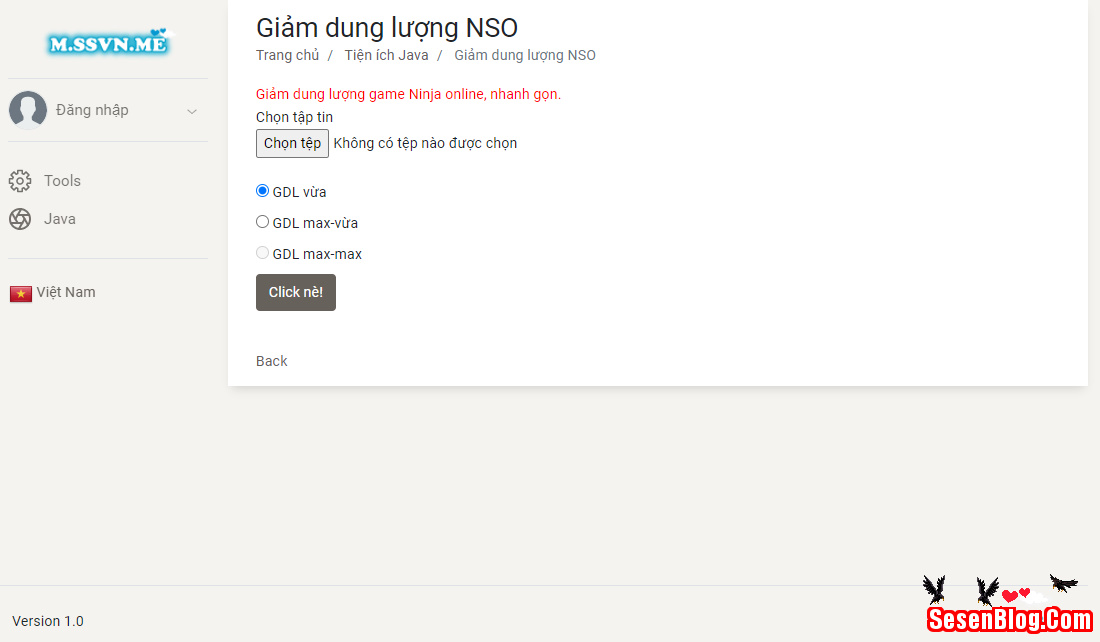The height and width of the screenshot is (642, 1100).
Task: Expand the Đăng nhập dropdown chevron
Action: [192, 111]
